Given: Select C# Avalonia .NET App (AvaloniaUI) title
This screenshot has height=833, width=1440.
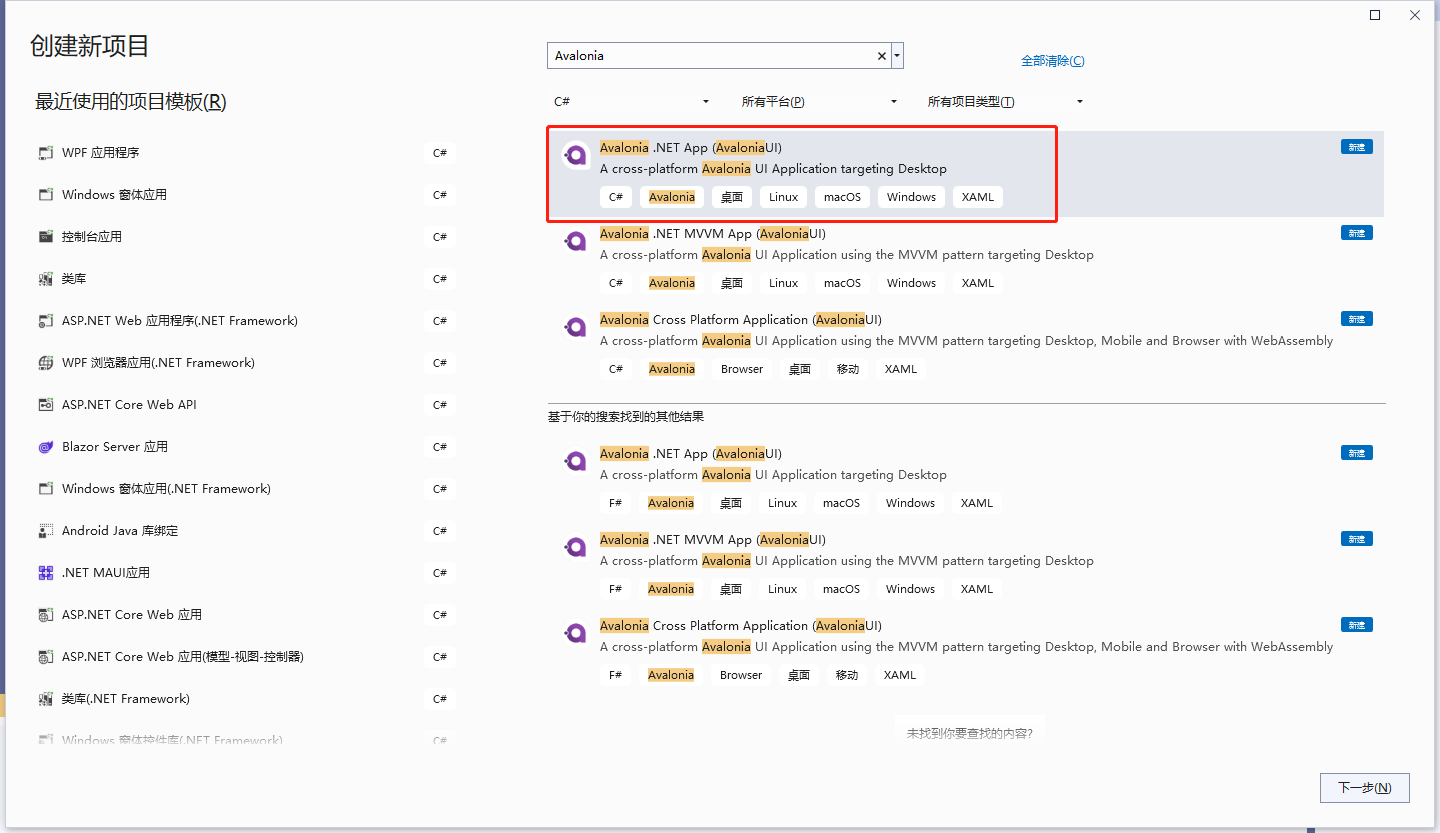Looking at the screenshot, I should 691,148.
